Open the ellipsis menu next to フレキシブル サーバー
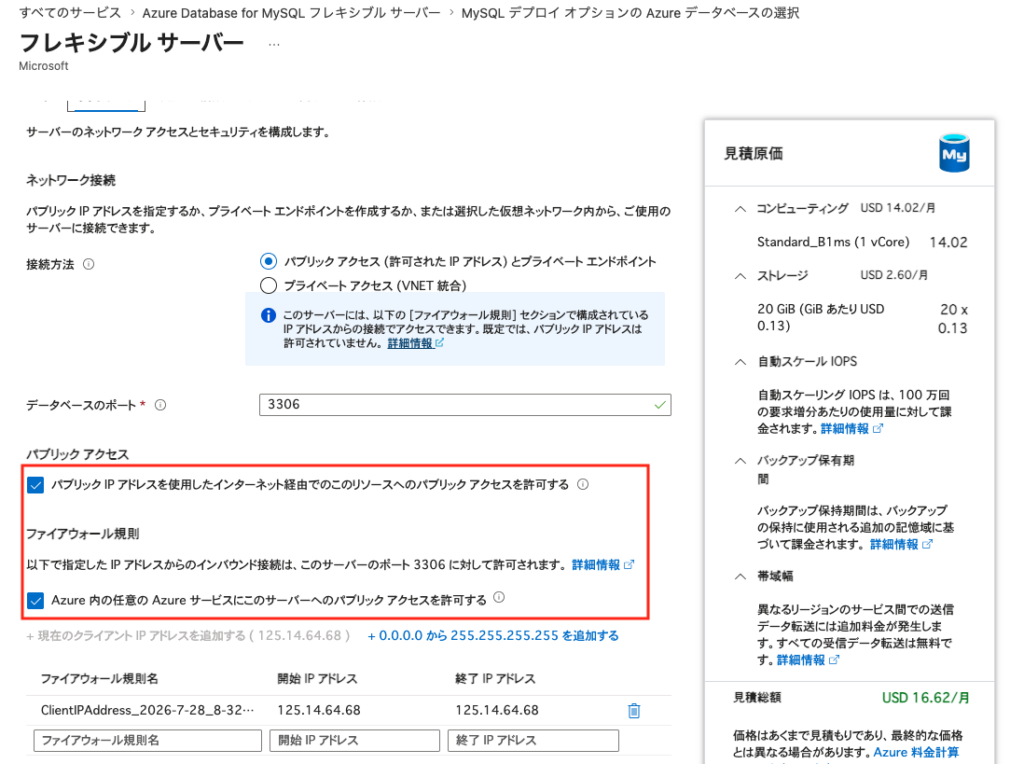This screenshot has height=764, width=1024. tap(274, 44)
